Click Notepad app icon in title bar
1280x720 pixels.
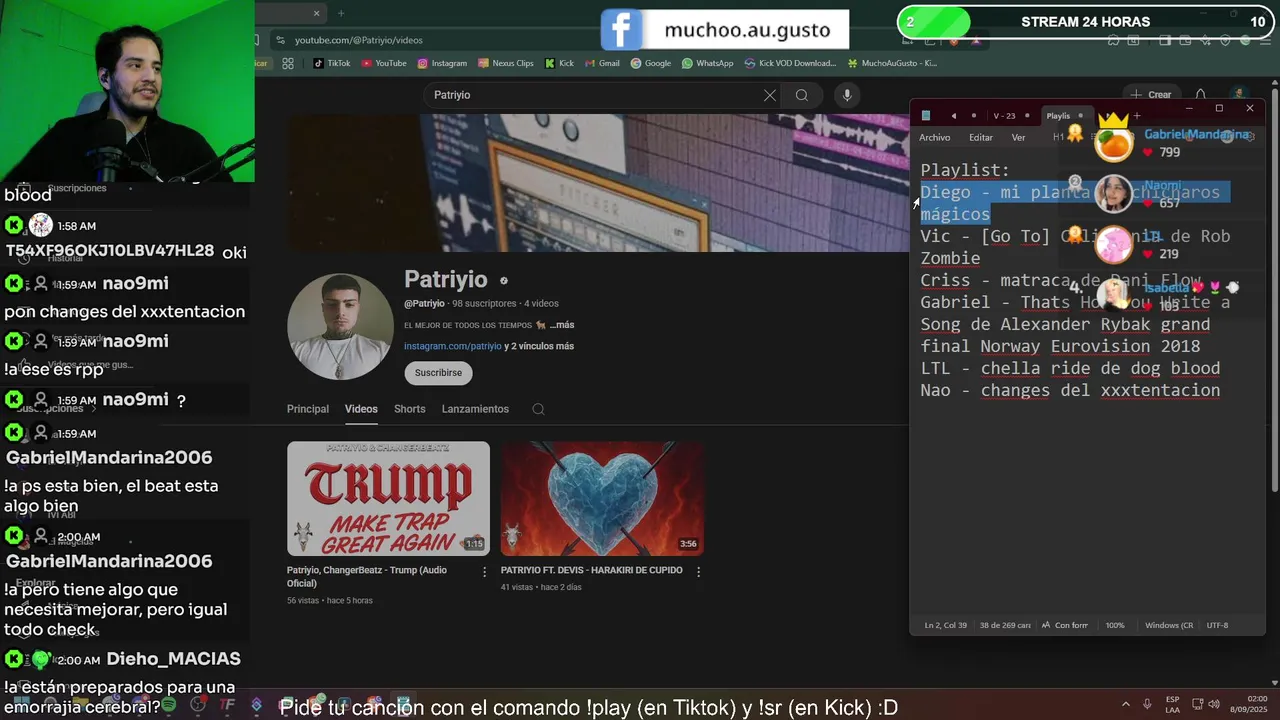coord(926,116)
